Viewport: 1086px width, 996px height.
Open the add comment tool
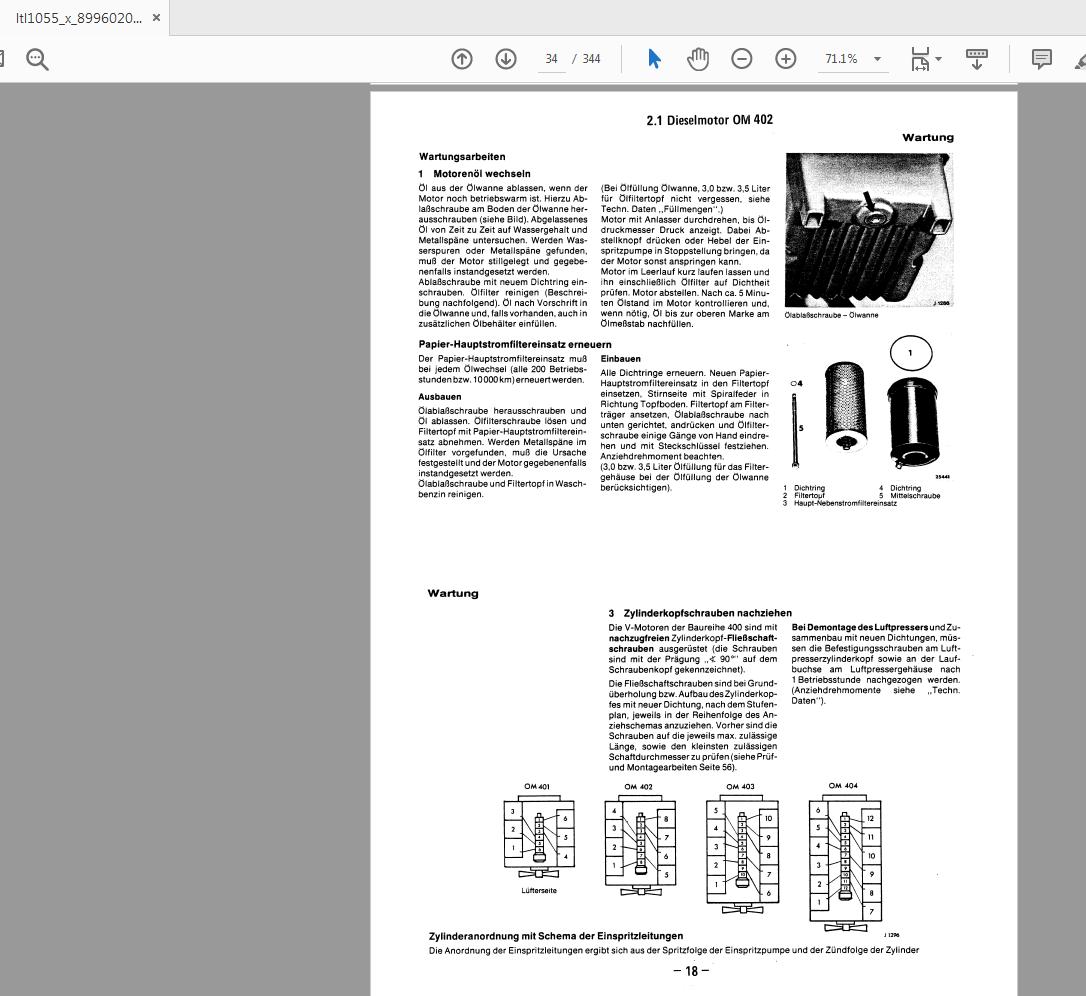coord(1041,59)
